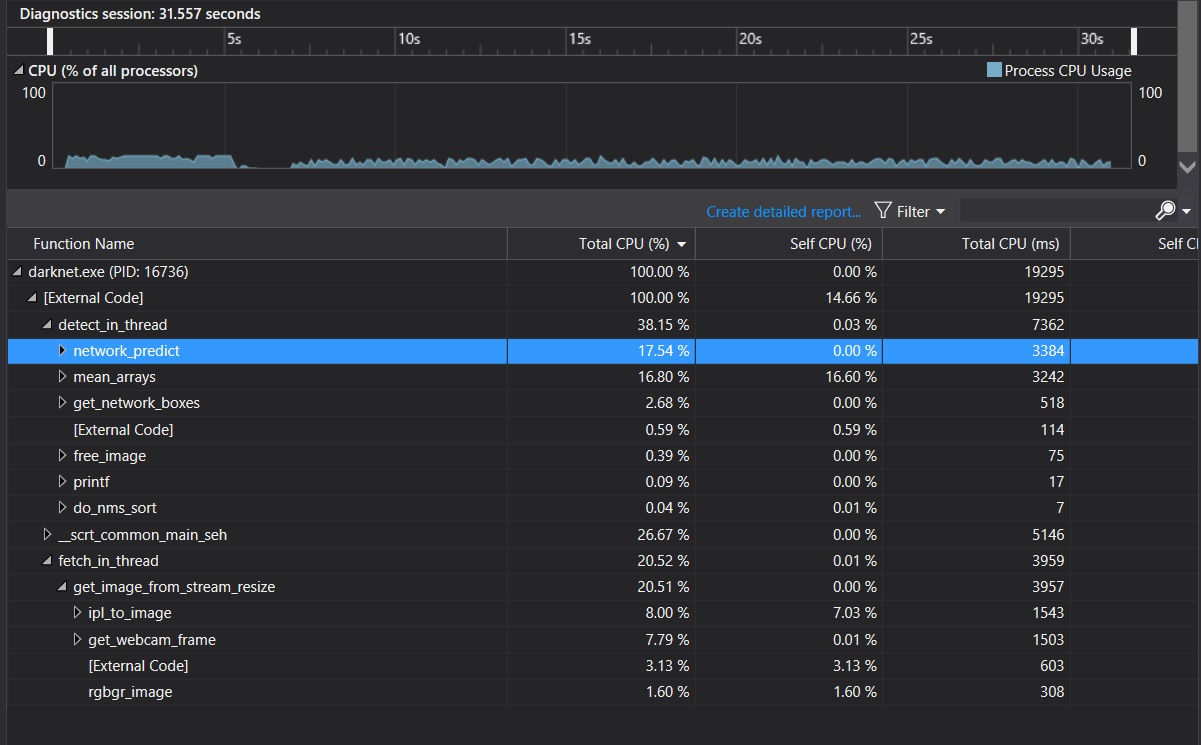The width and height of the screenshot is (1201, 745).
Task: Select External Code row under get_image_from_stream_resize
Action: pos(603,666)
